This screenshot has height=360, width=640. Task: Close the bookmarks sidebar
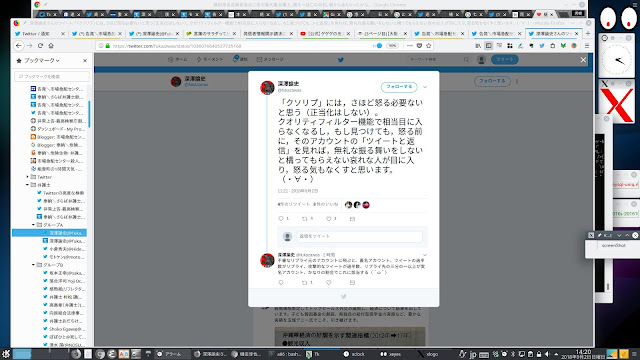tap(85, 60)
